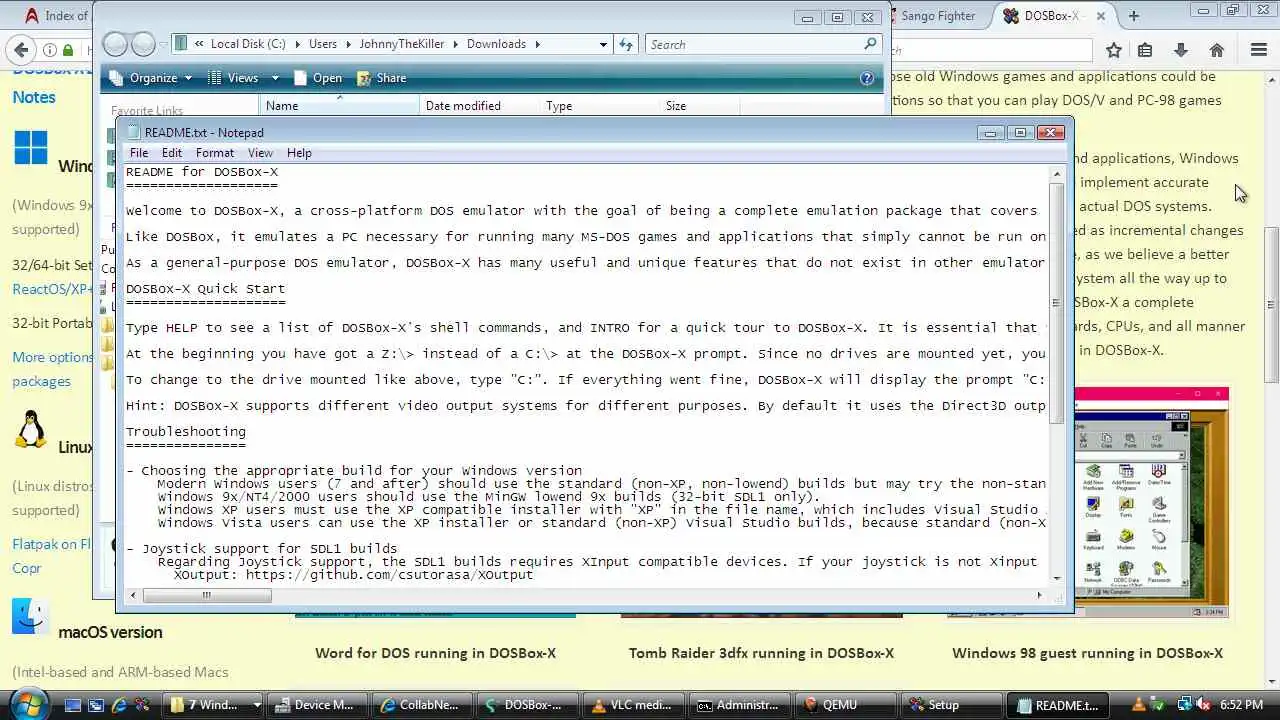Click Notepad horizontal scrollbar right arrow

pyautogui.click(x=1040, y=595)
